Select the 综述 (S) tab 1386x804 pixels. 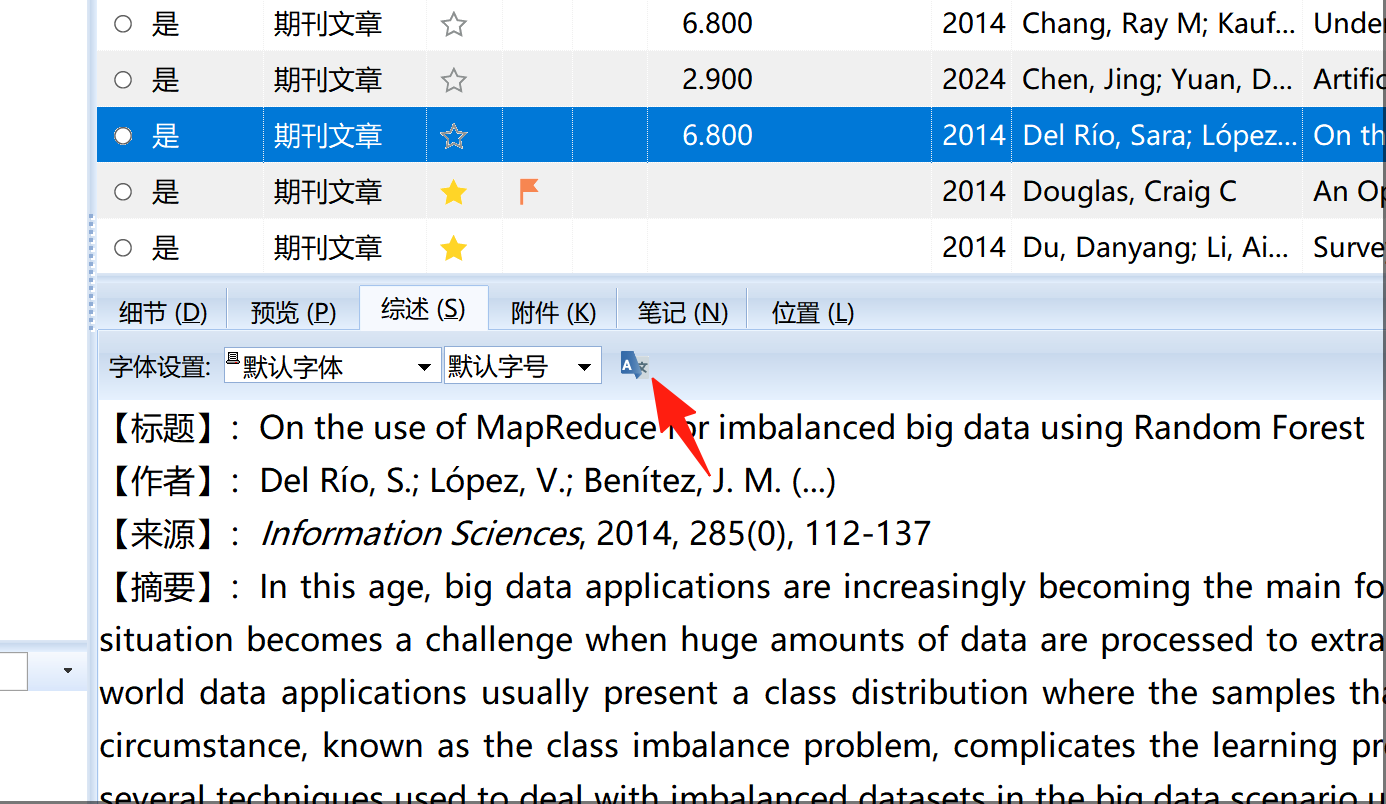[423, 309]
